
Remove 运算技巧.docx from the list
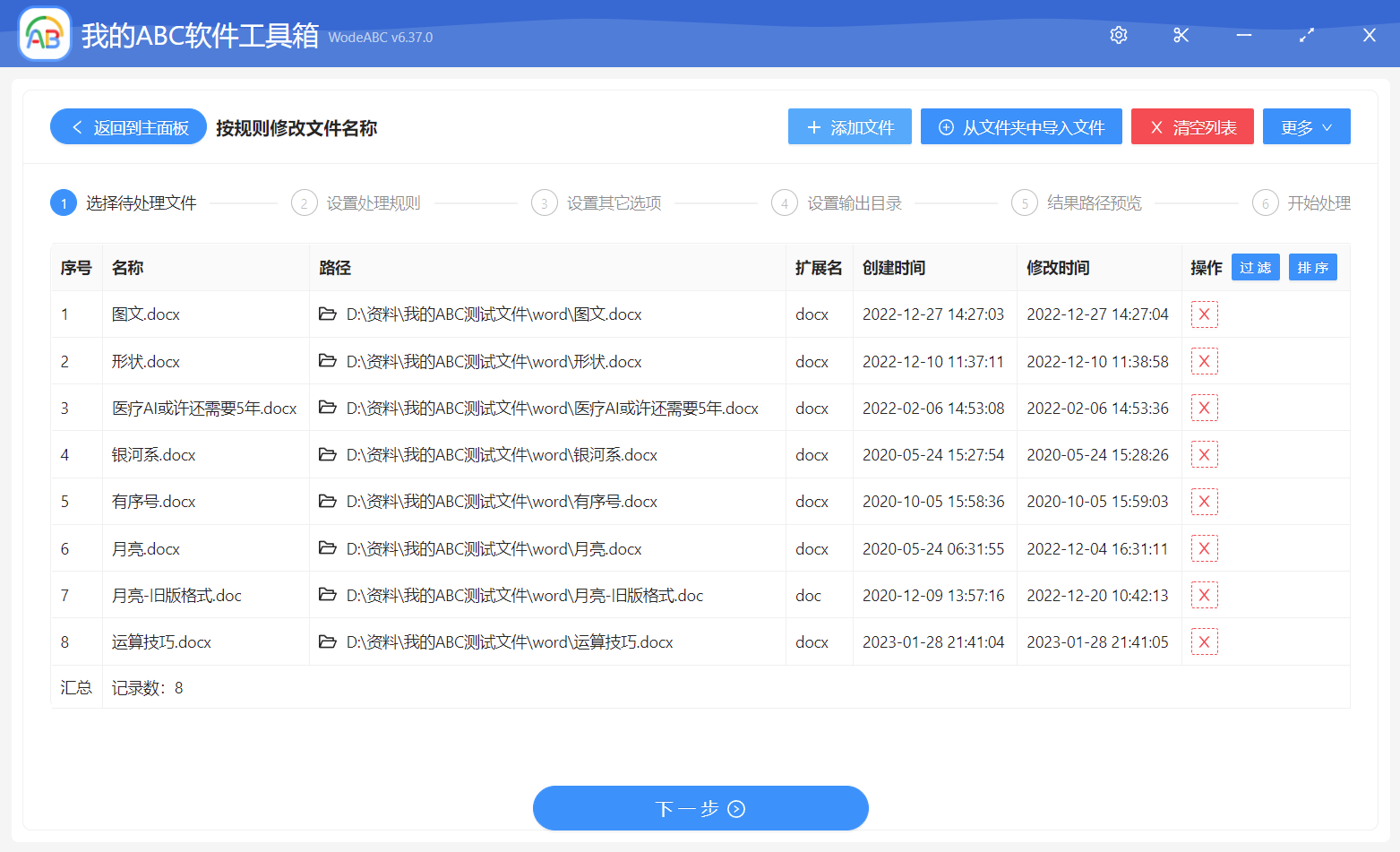point(1204,641)
